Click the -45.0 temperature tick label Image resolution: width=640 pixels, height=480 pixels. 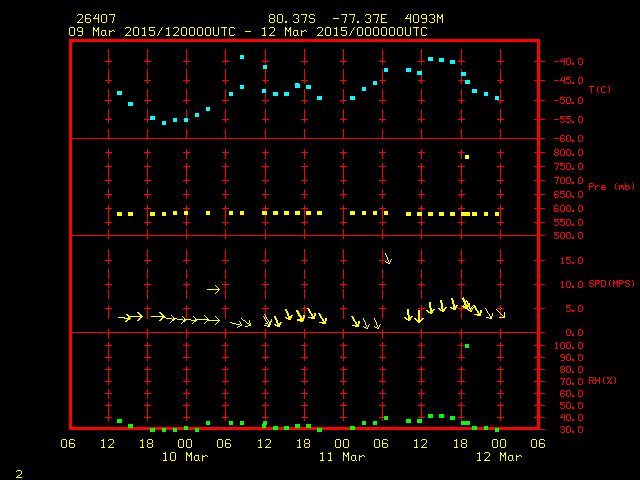click(568, 81)
